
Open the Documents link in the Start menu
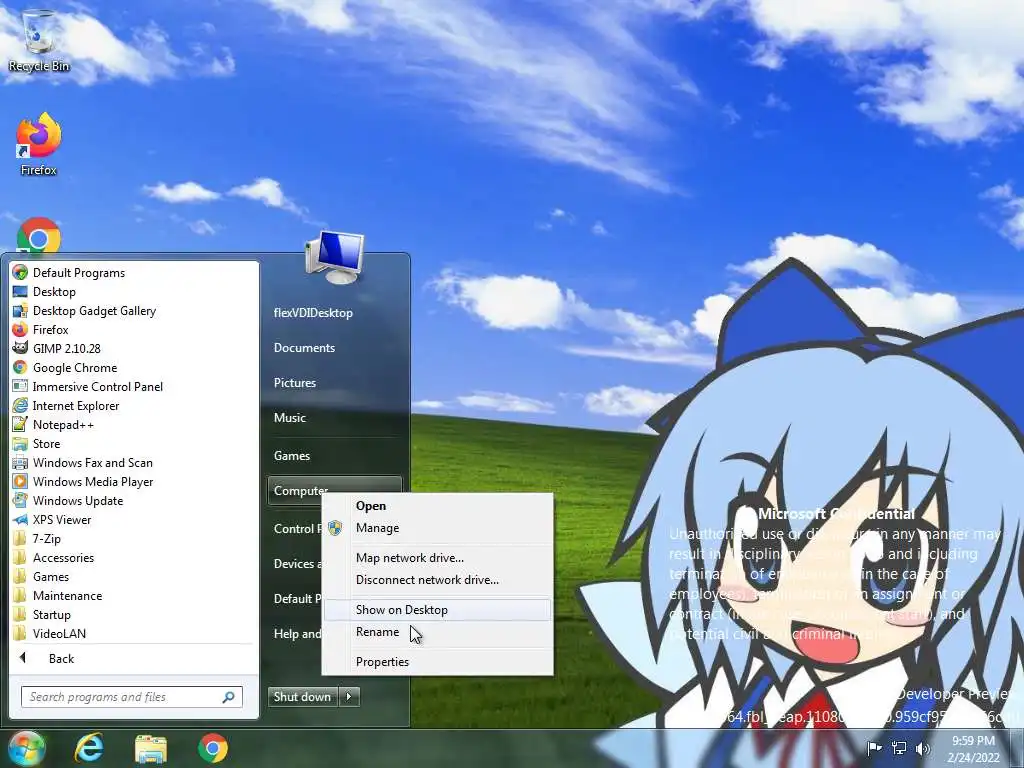click(304, 347)
